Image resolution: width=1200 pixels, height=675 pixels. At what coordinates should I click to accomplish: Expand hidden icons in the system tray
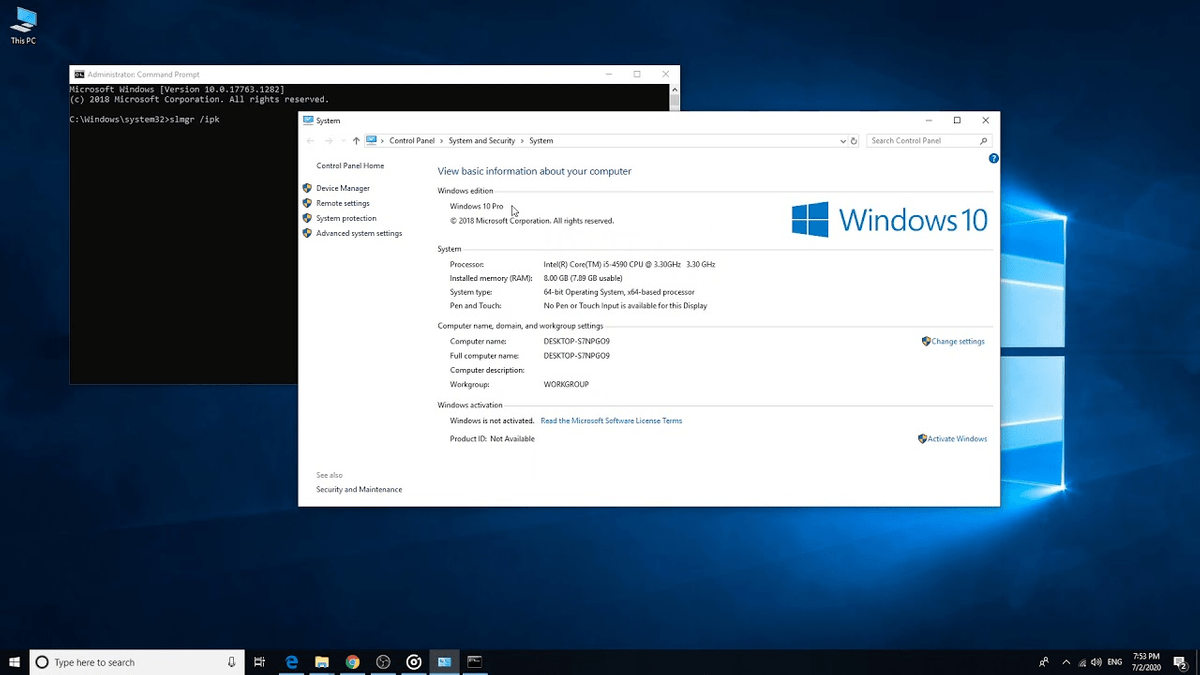click(x=1066, y=661)
